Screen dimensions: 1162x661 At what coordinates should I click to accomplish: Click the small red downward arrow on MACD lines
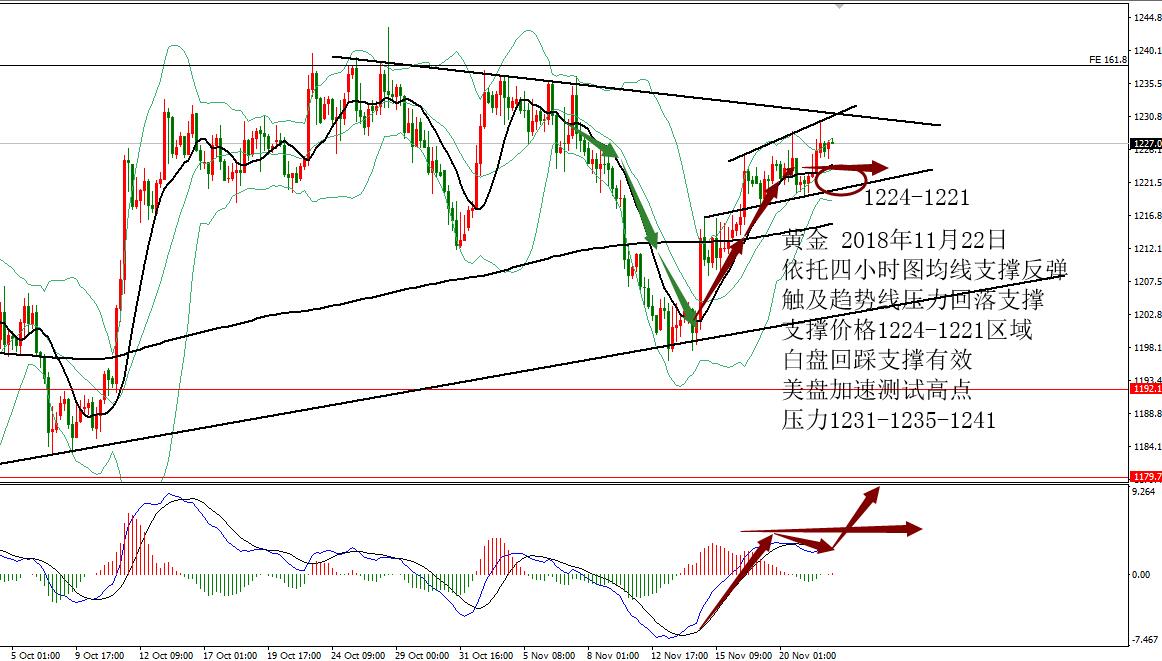tap(803, 544)
